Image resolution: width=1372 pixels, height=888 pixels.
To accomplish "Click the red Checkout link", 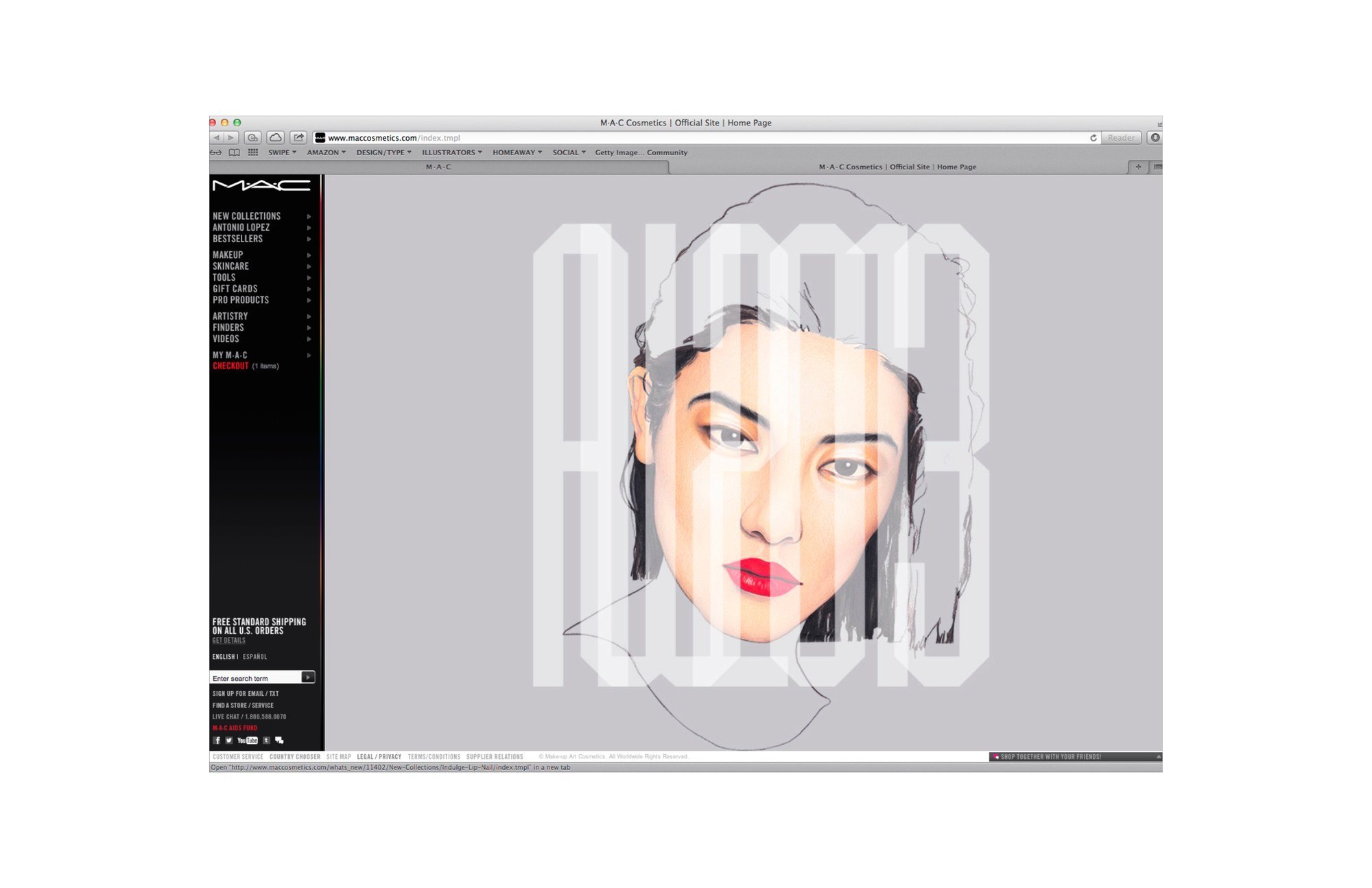I will 230,366.
